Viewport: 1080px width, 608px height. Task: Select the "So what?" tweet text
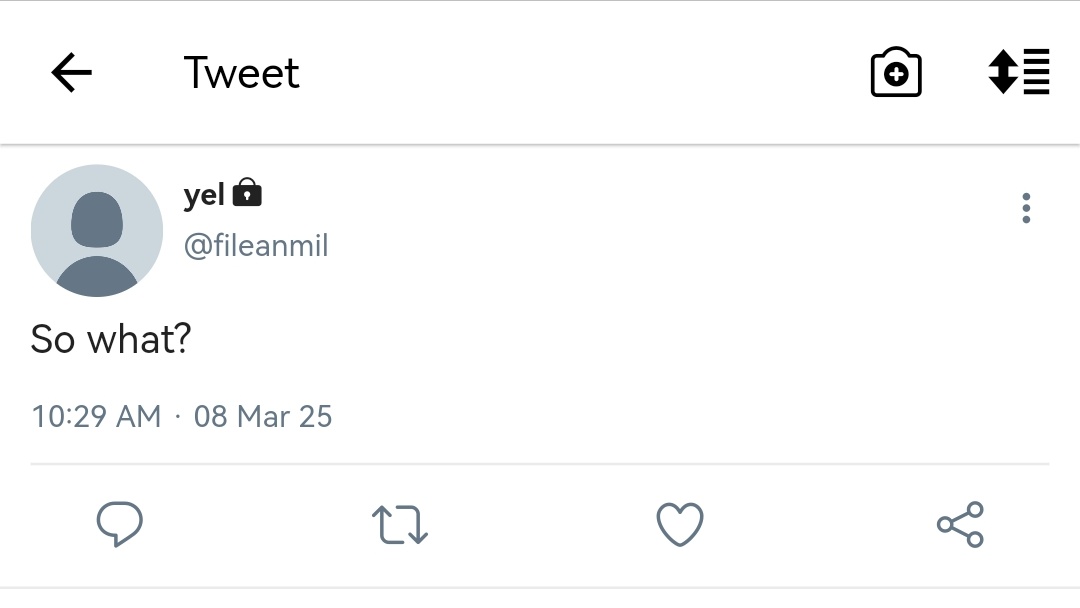[111, 339]
